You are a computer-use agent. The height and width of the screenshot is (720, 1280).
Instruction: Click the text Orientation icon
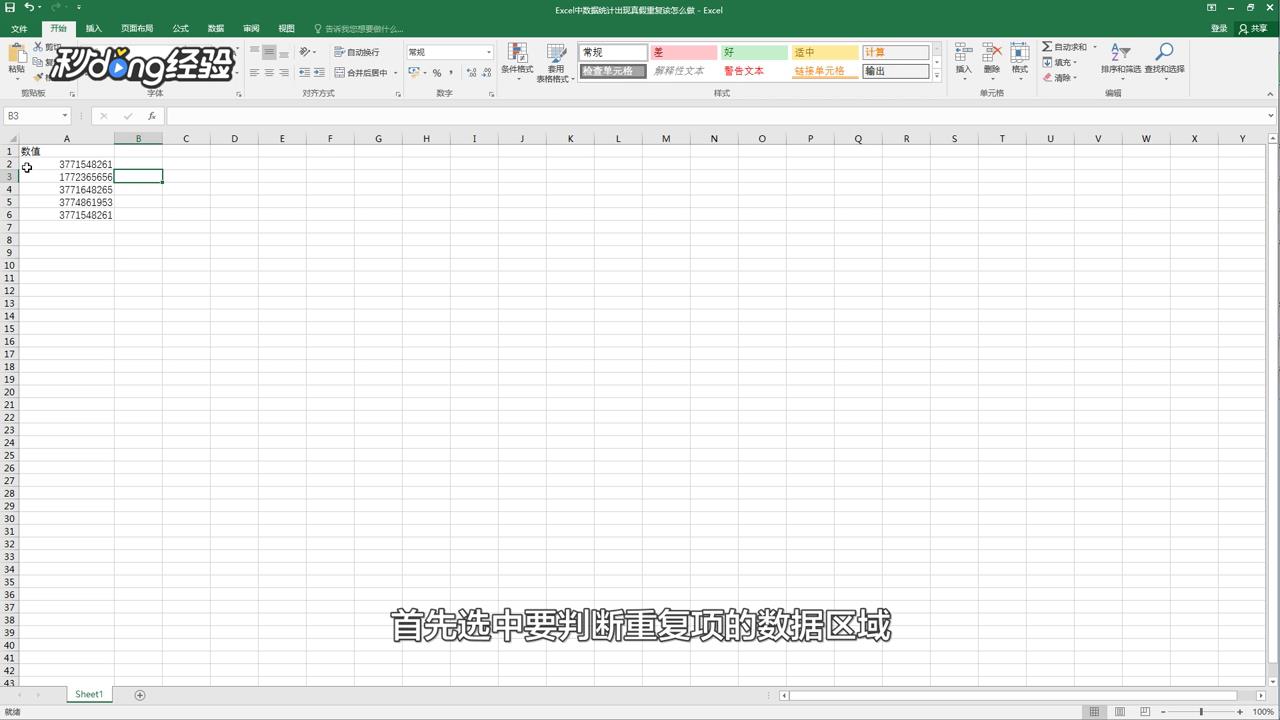tap(305, 52)
